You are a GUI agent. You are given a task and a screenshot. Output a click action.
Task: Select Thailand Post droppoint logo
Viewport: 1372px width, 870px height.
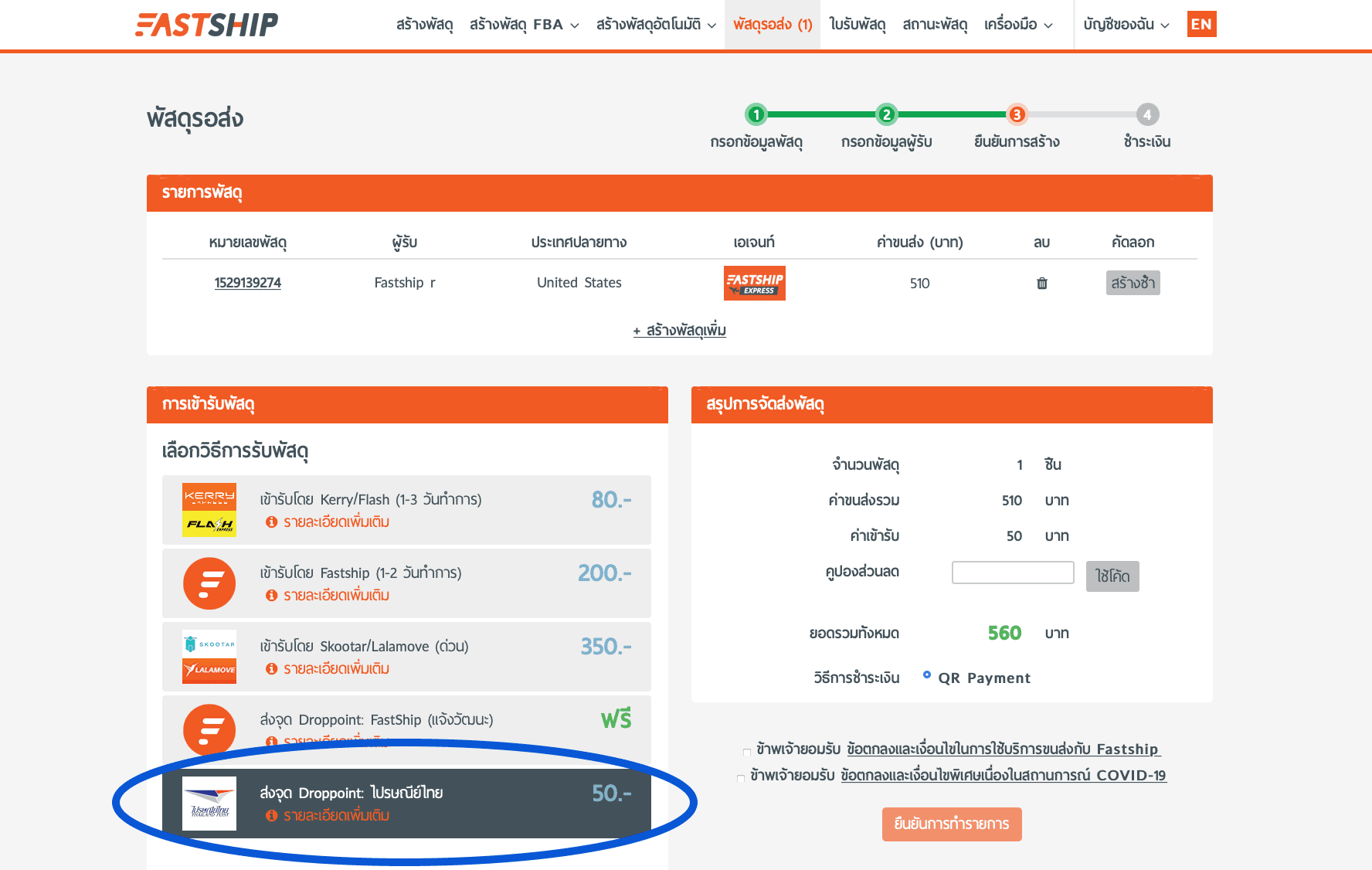(209, 804)
